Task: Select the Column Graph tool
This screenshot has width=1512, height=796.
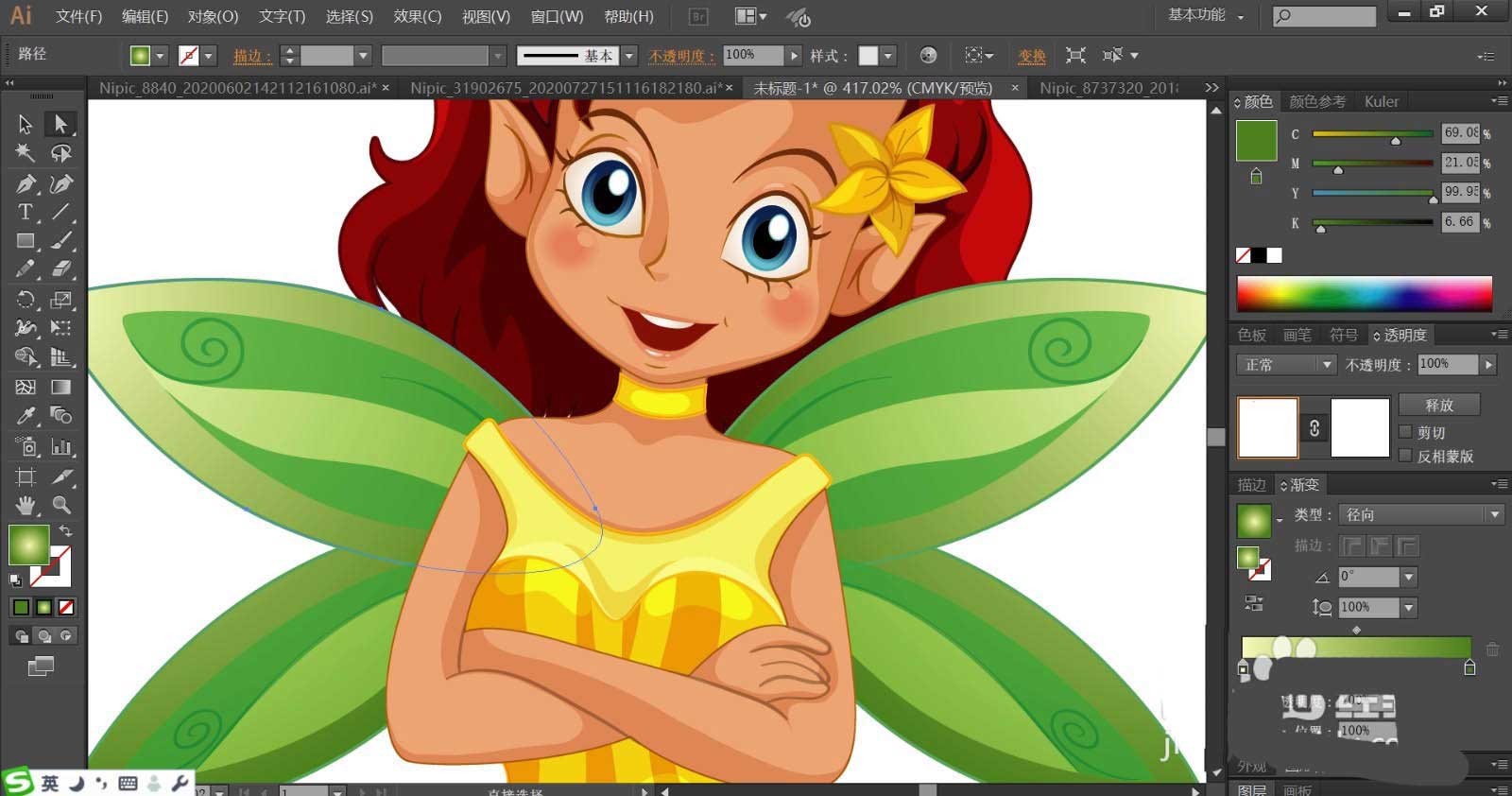Action: [60, 446]
